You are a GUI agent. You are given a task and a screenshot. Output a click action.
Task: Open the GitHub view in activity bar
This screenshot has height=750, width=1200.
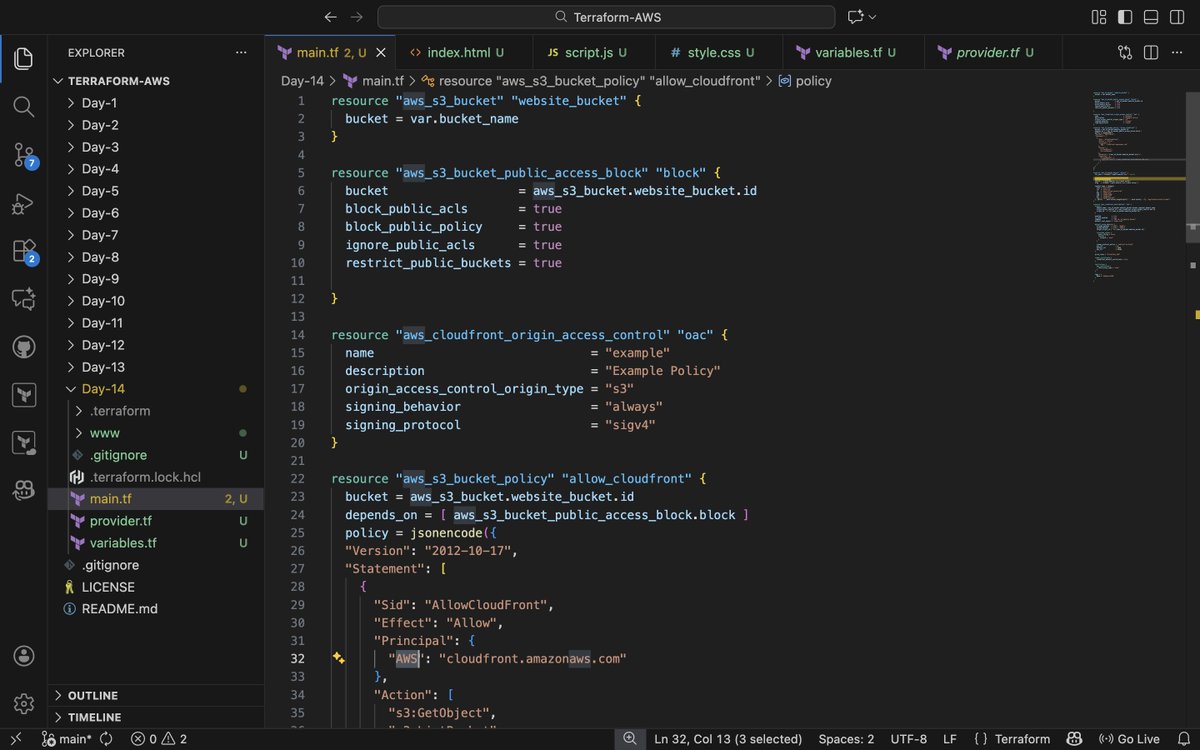pos(23,347)
